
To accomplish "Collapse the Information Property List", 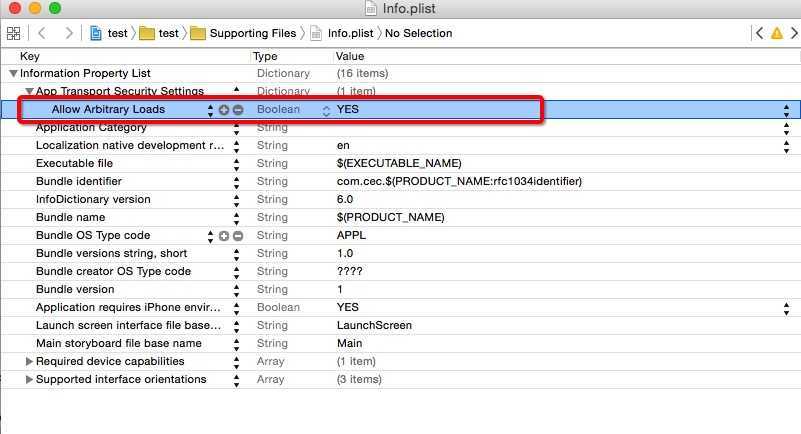I will click(13, 74).
